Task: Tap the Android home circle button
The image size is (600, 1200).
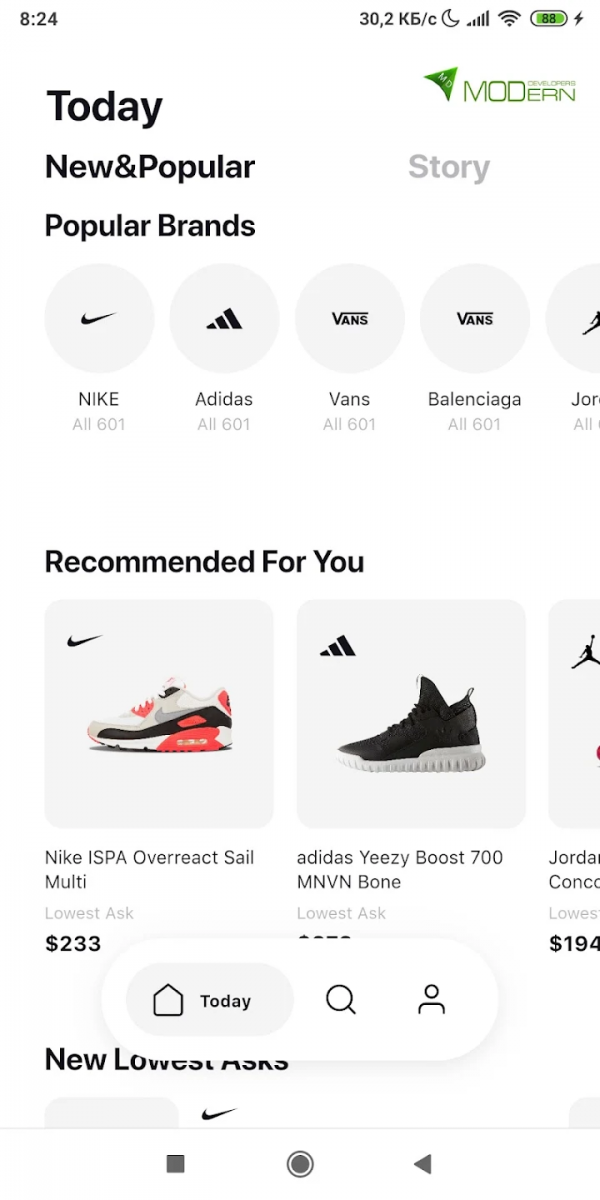Action: [300, 1163]
